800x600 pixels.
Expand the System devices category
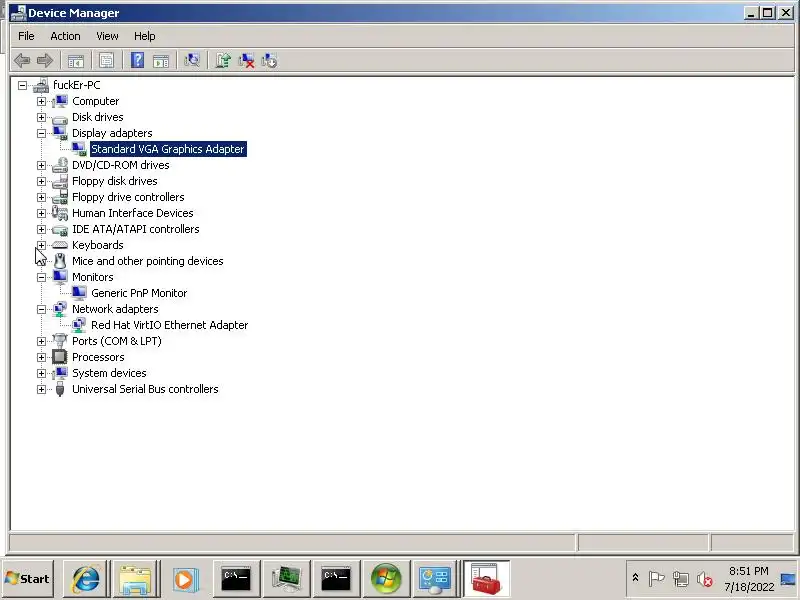(x=41, y=373)
